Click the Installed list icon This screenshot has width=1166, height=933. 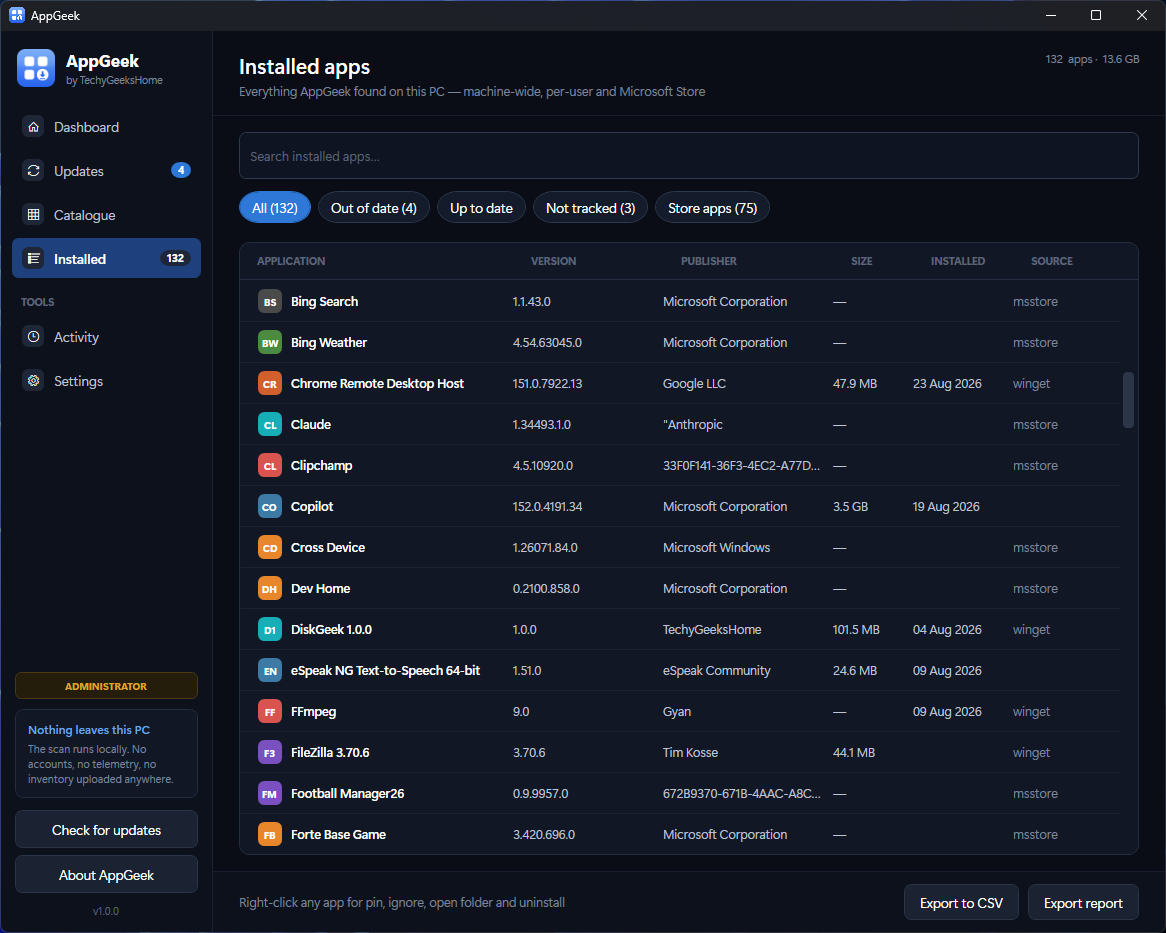pyautogui.click(x=33, y=259)
